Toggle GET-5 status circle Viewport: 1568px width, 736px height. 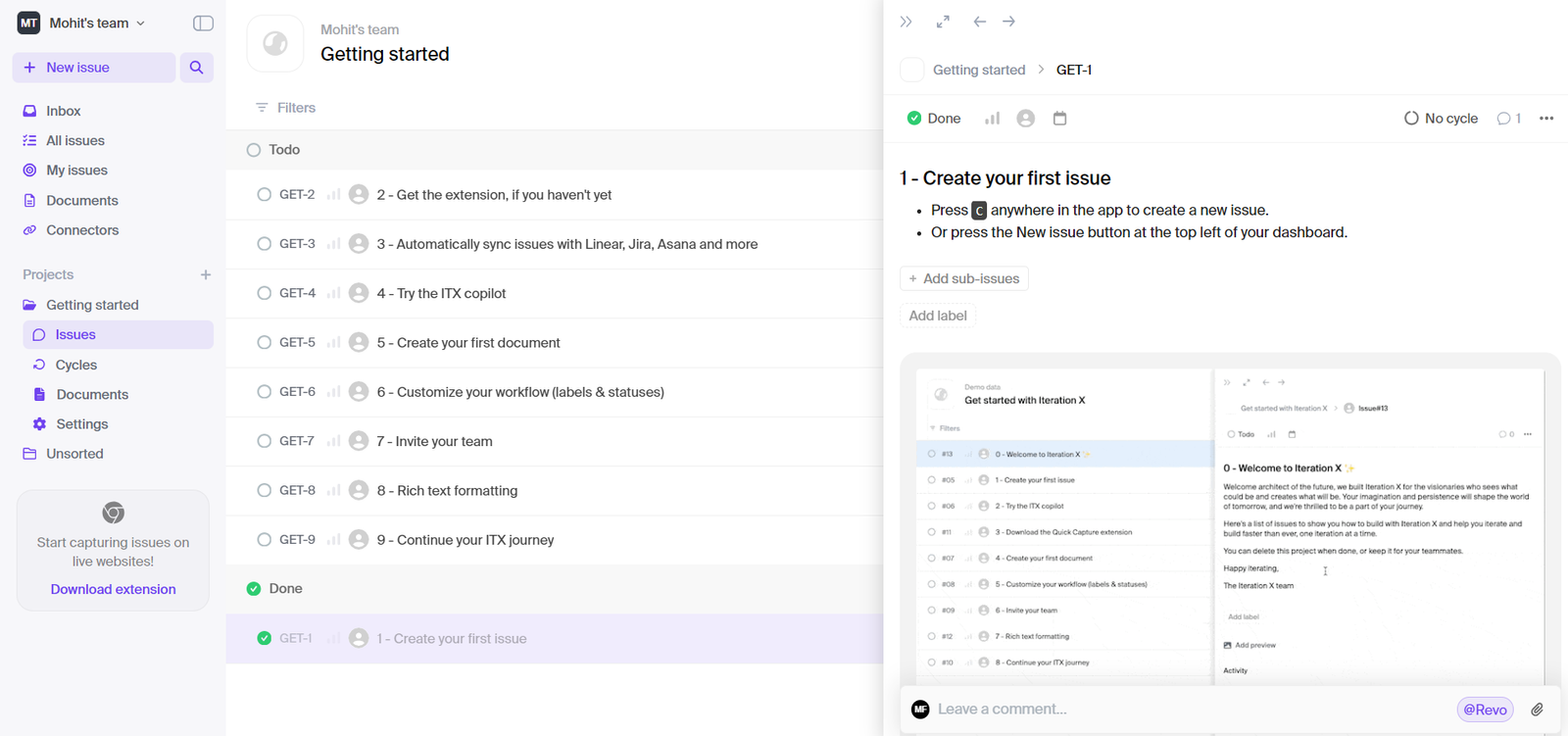coord(264,343)
